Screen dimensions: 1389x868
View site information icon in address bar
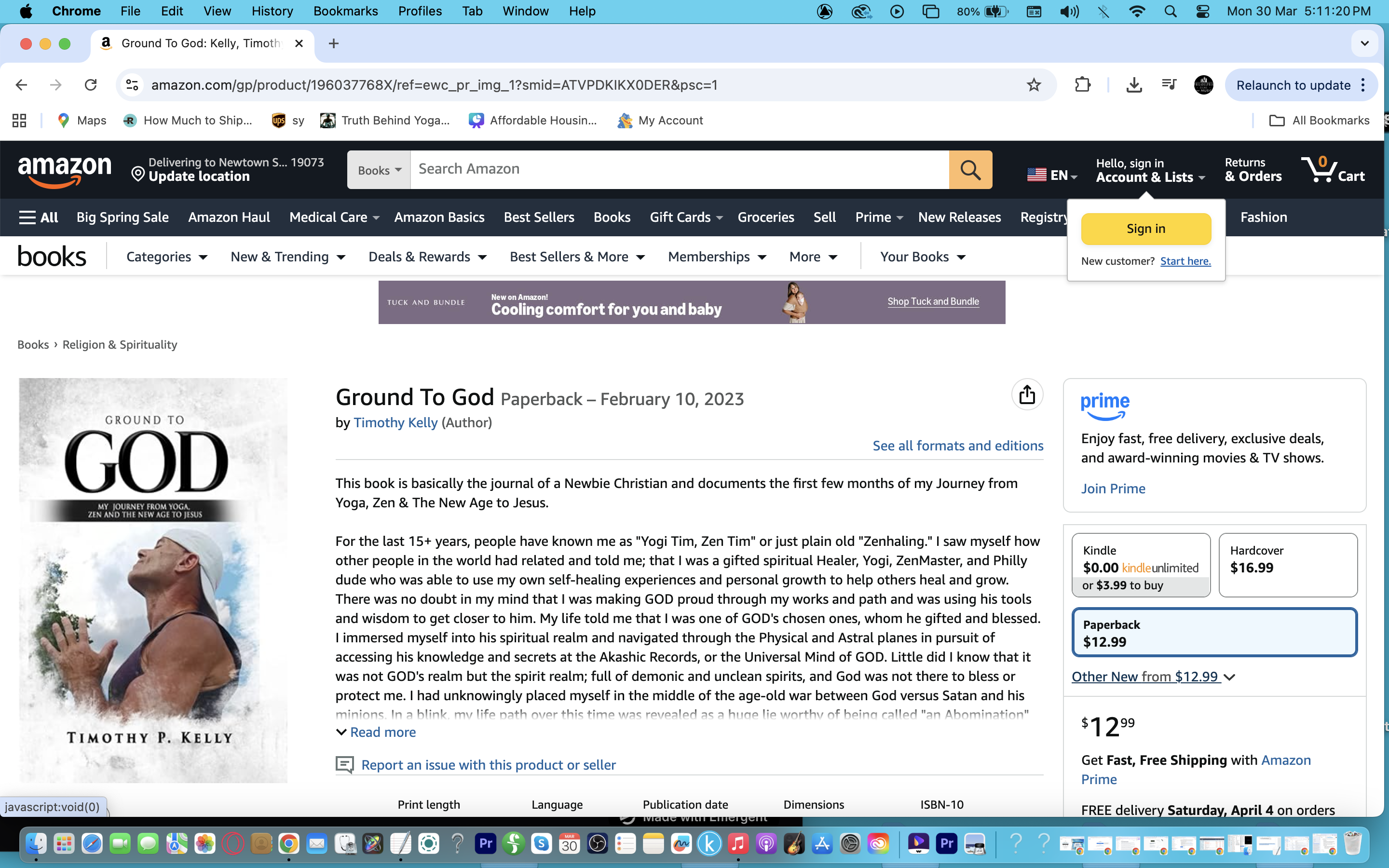[132, 85]
